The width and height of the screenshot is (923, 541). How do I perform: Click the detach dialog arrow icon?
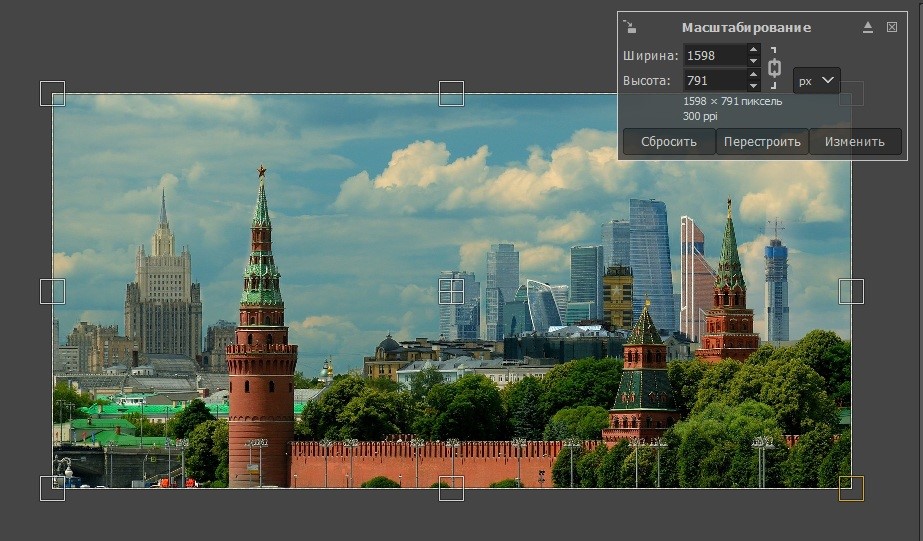pyautogui.click(x=868, y=27)
